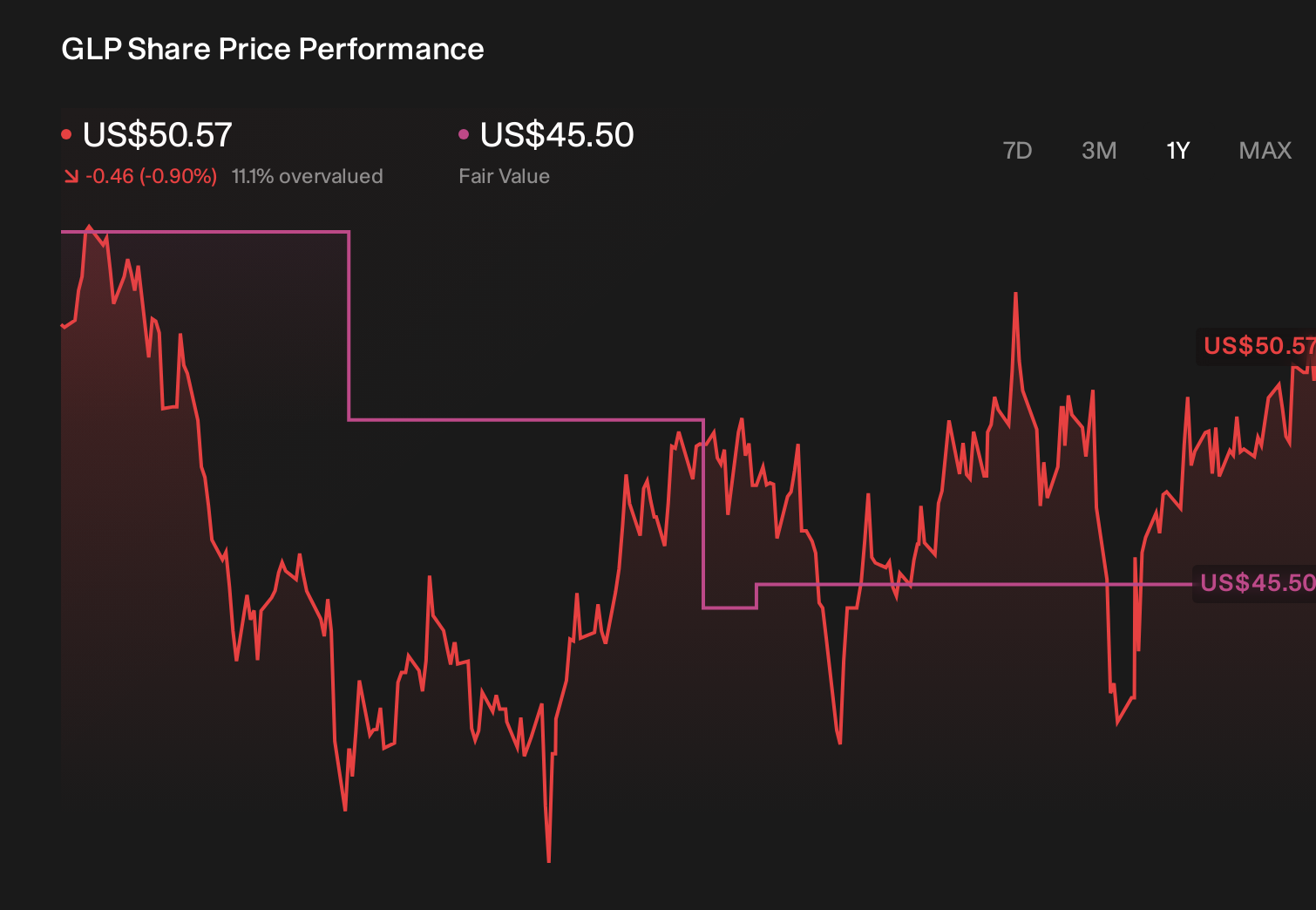Click the highest spike in the chart's right half
This screenshot has width=1316, height=910.
pos(1015,295)
